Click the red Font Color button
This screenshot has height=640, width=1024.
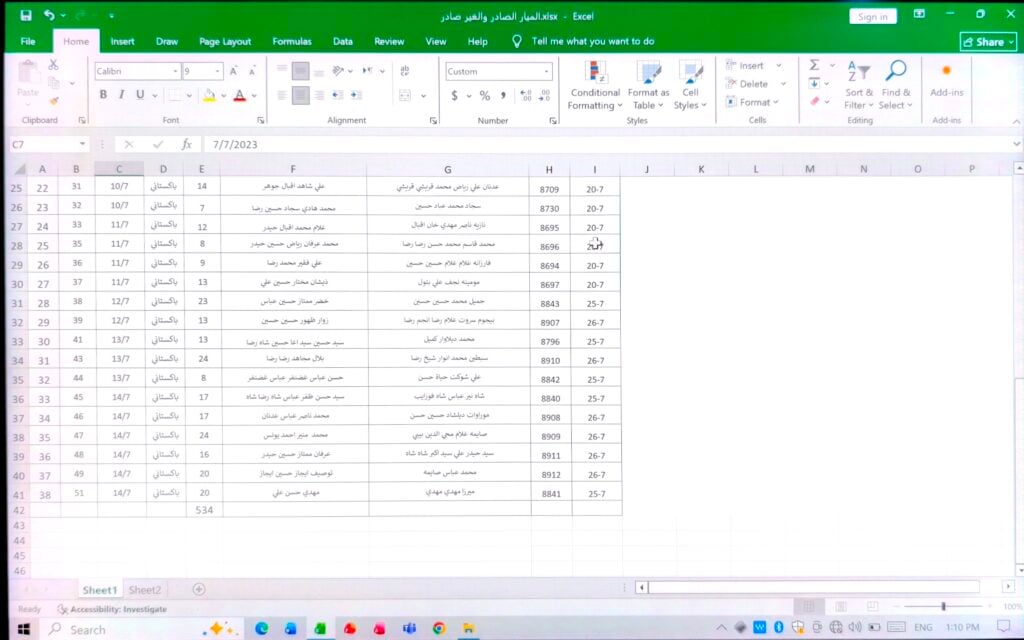point(240,95)
